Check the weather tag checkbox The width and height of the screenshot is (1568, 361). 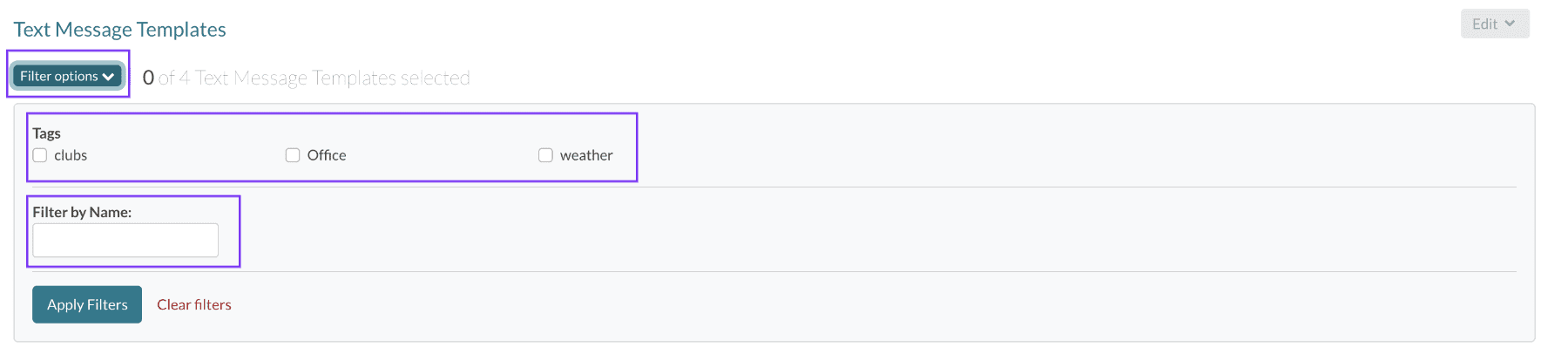(545, 155)
